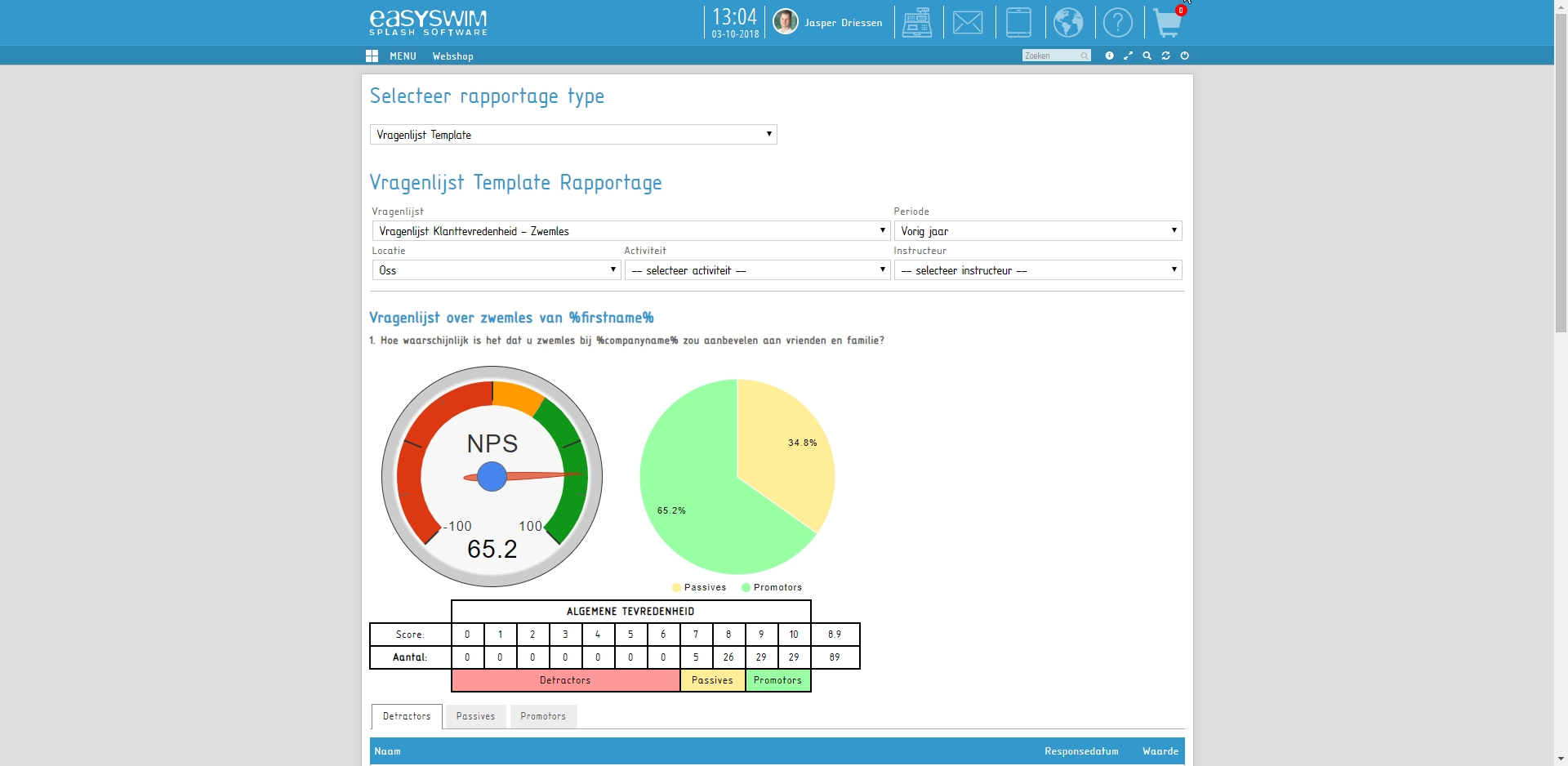Open the Webshop link in navigation bar
Viewport: 1568px width, 766px height.
point(452,56)
